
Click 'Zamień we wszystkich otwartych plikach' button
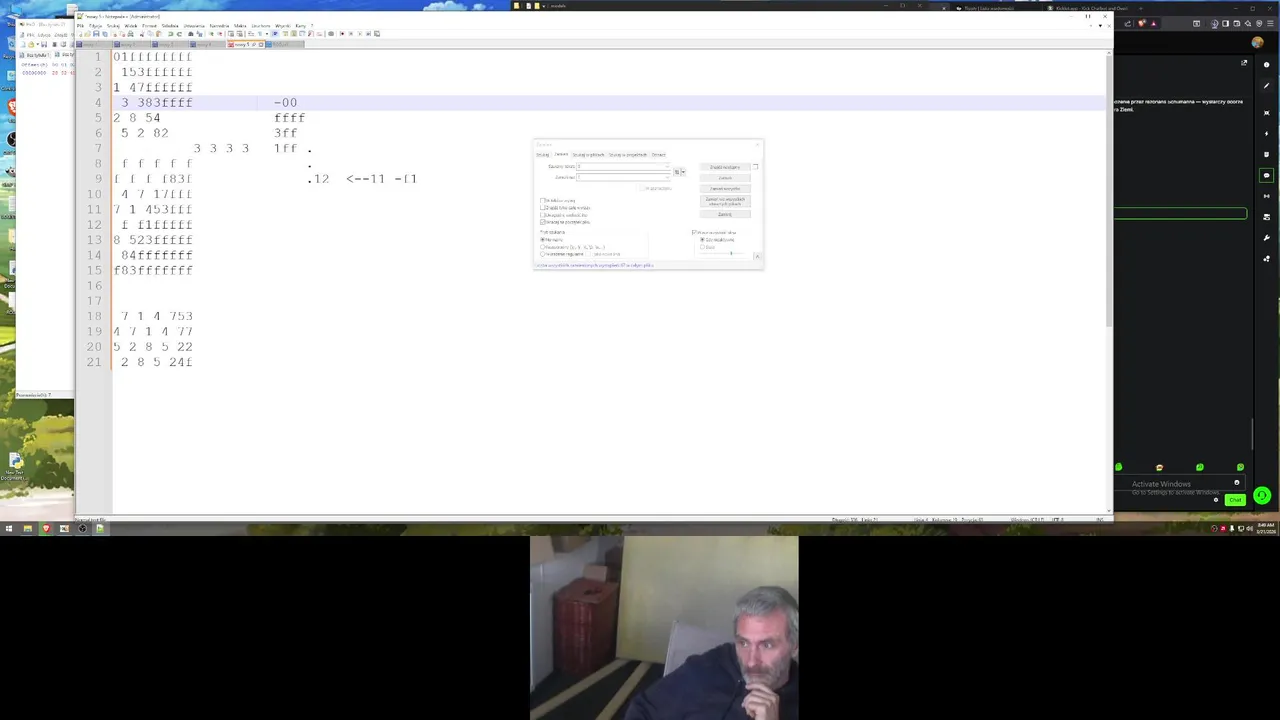pyautogui.click(x=725, y=201)
